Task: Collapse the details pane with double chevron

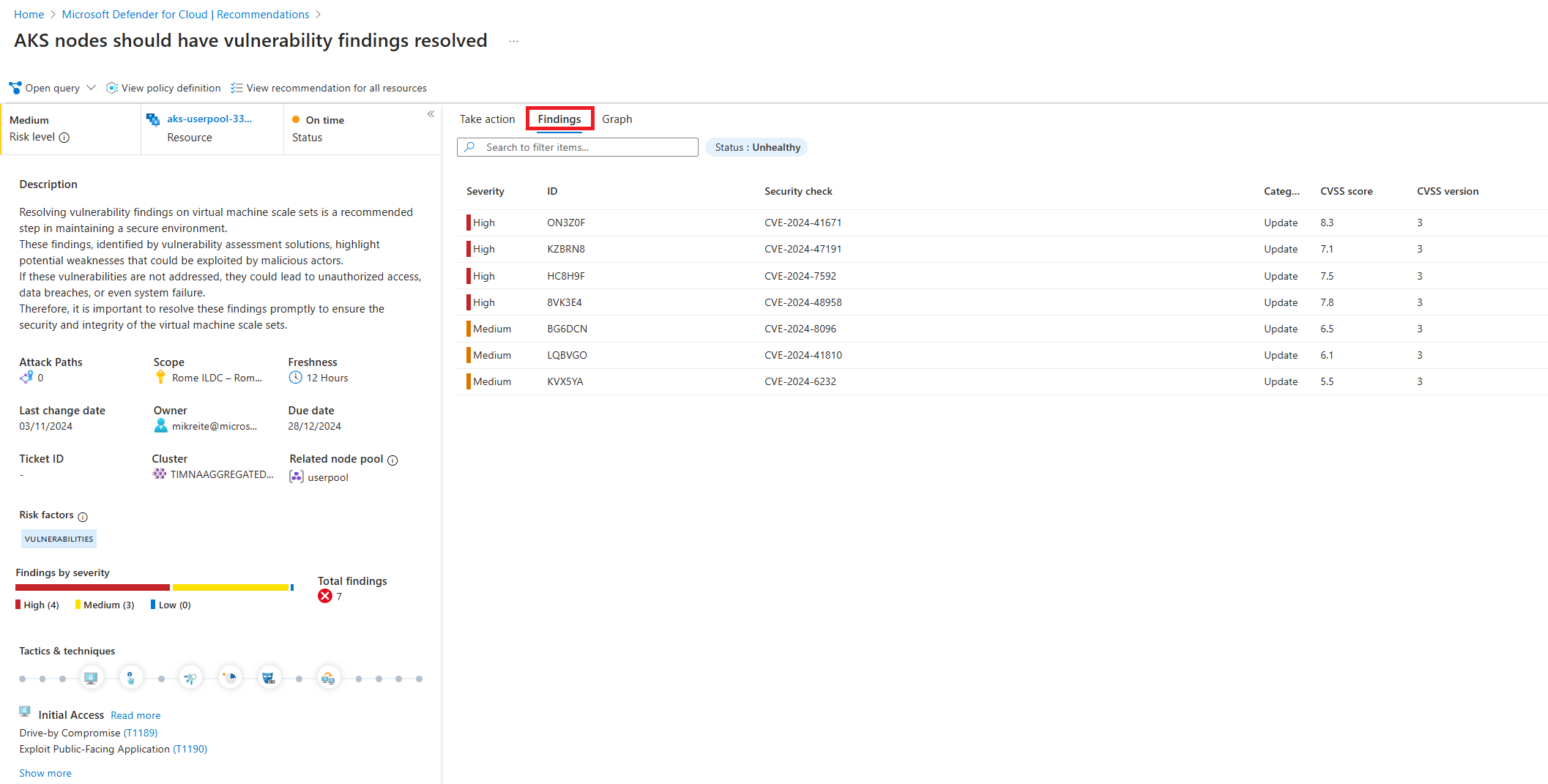Action: coord(431,113)
